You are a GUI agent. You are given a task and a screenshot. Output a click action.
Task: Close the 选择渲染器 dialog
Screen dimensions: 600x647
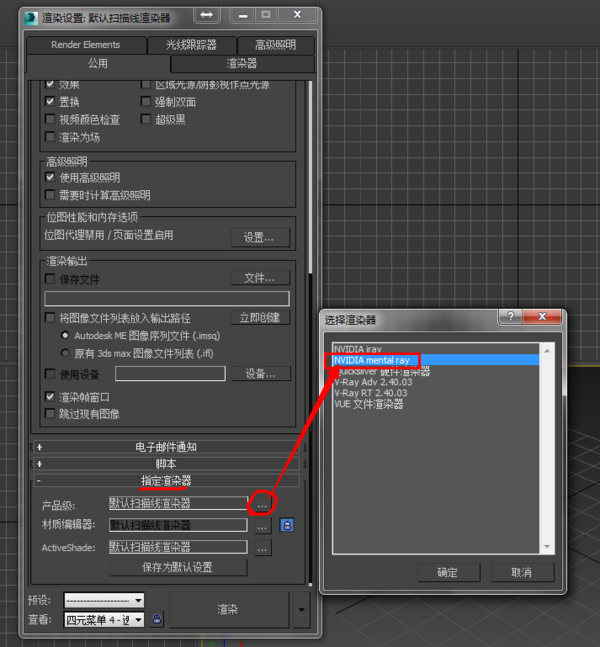(542, 316)
